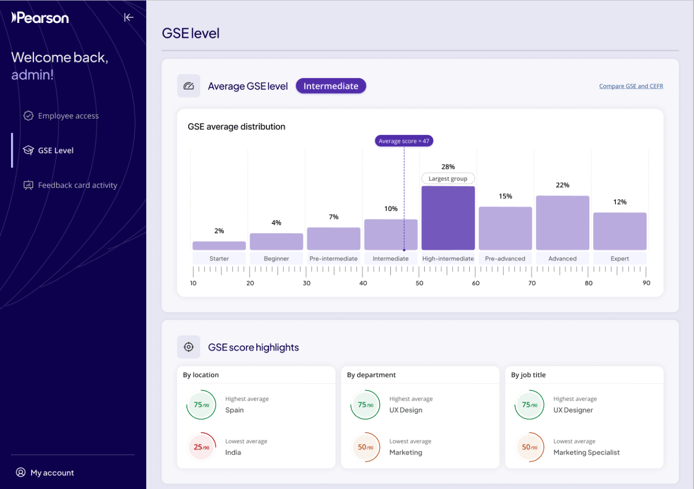
Task: Click the High-intermediate category label
Action: point(448,258)
